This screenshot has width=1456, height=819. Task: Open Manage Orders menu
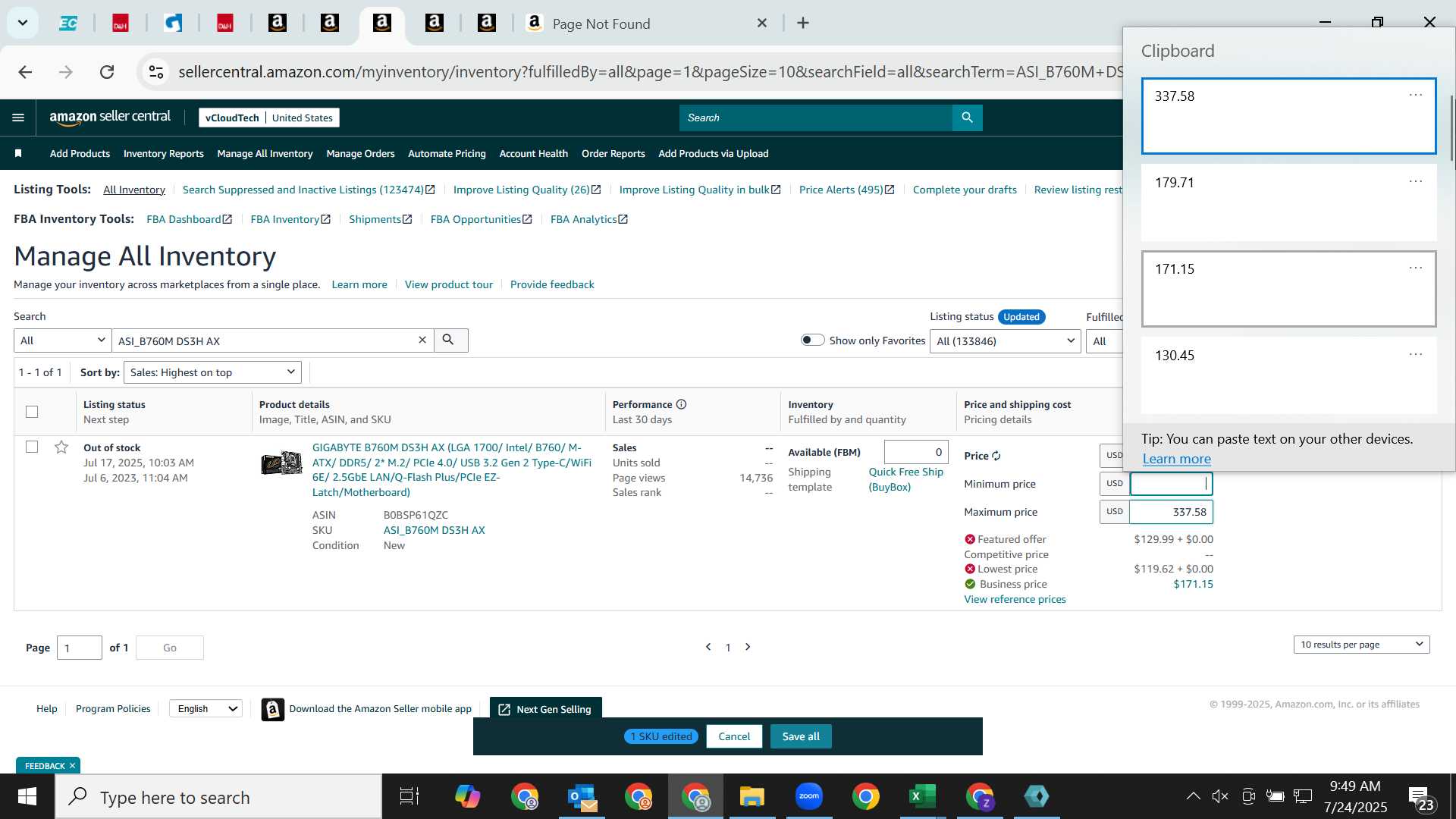click(360, 153)
